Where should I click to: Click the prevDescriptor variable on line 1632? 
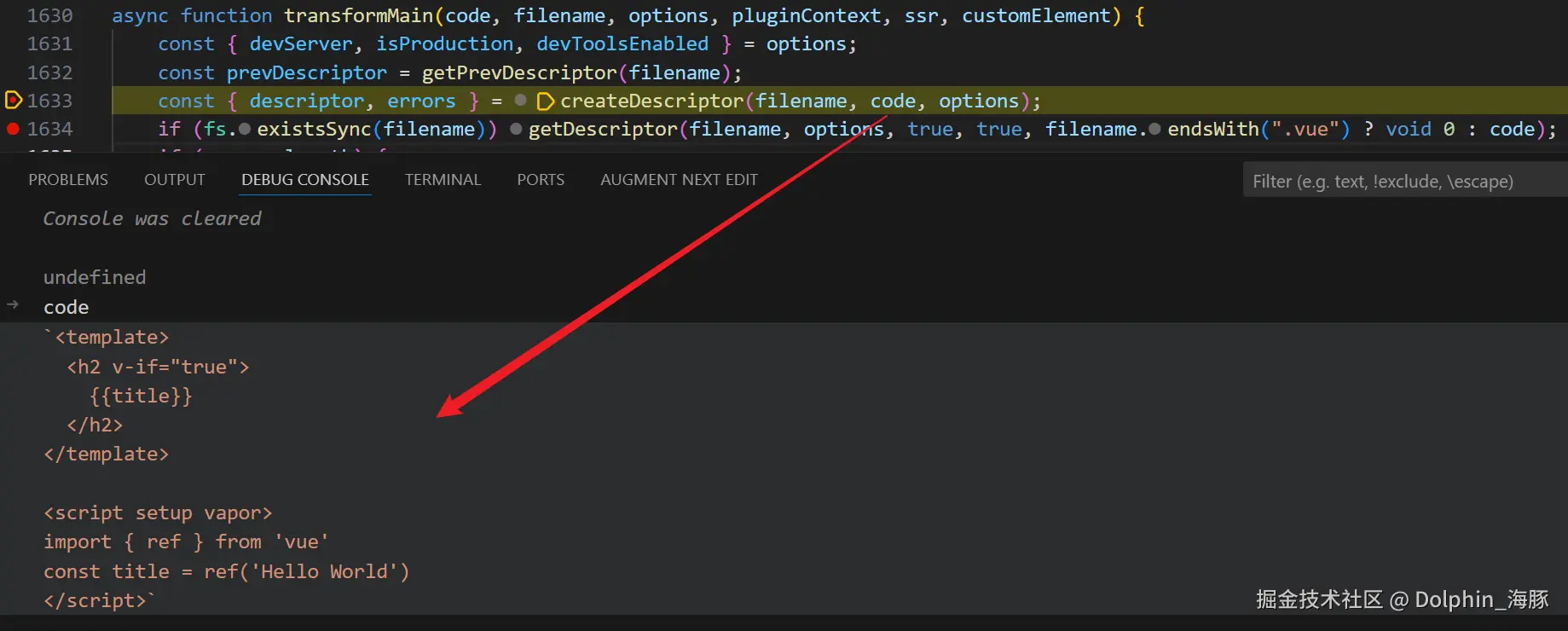click(306, 72)
